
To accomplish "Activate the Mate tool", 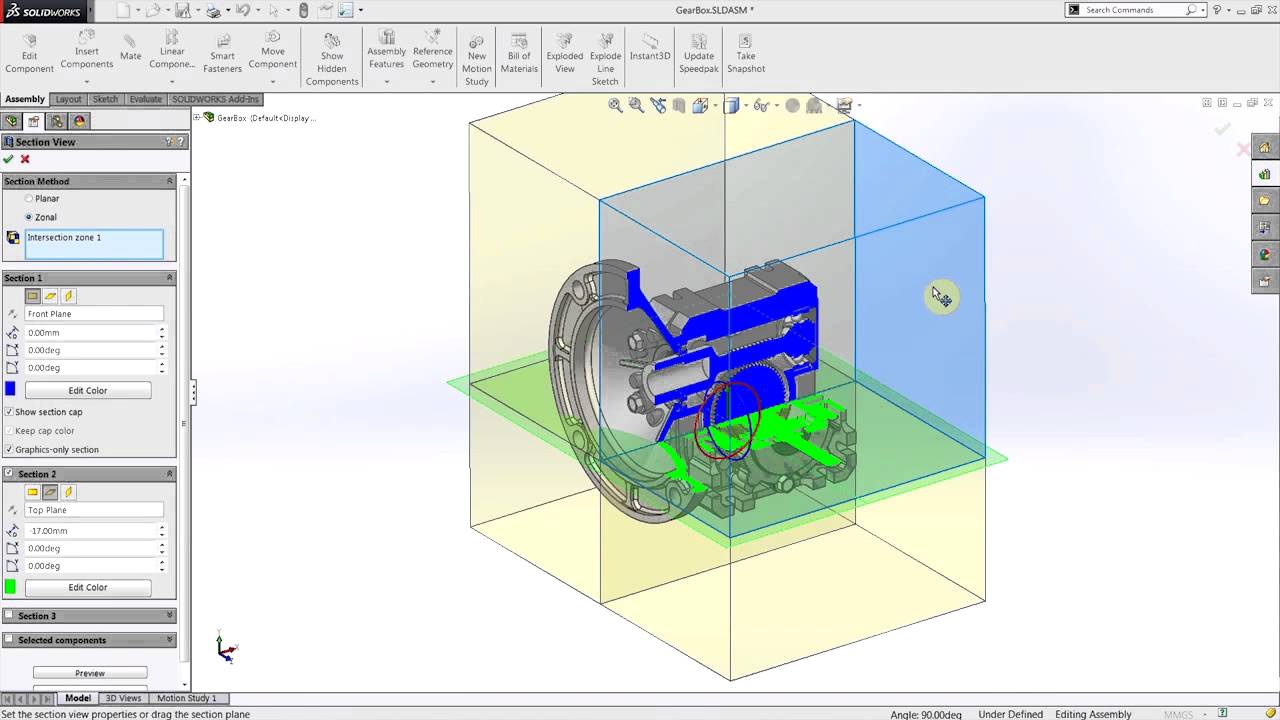I will pos(130,48).
